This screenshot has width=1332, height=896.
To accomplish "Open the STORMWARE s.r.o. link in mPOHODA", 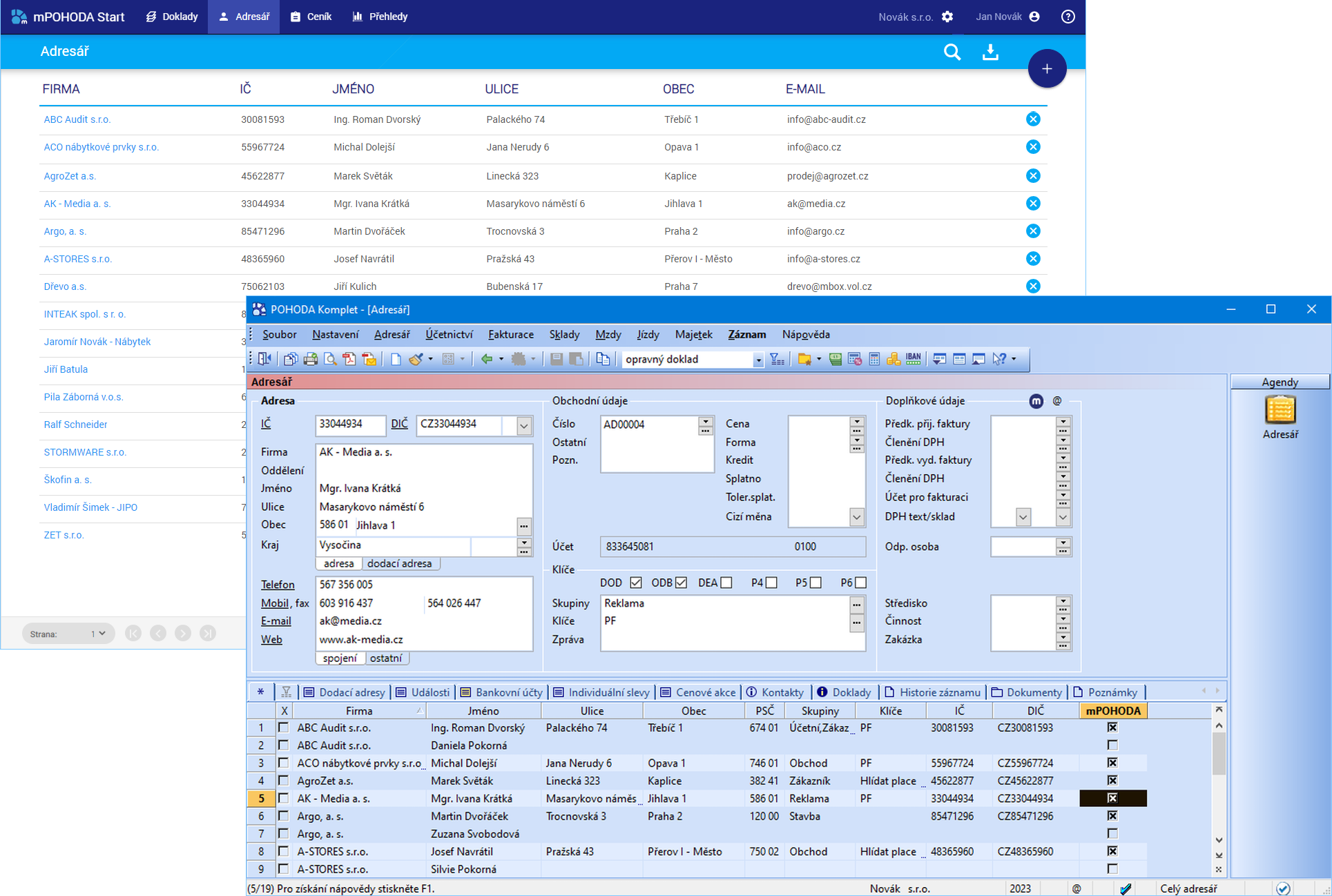I will pos(85,452).
